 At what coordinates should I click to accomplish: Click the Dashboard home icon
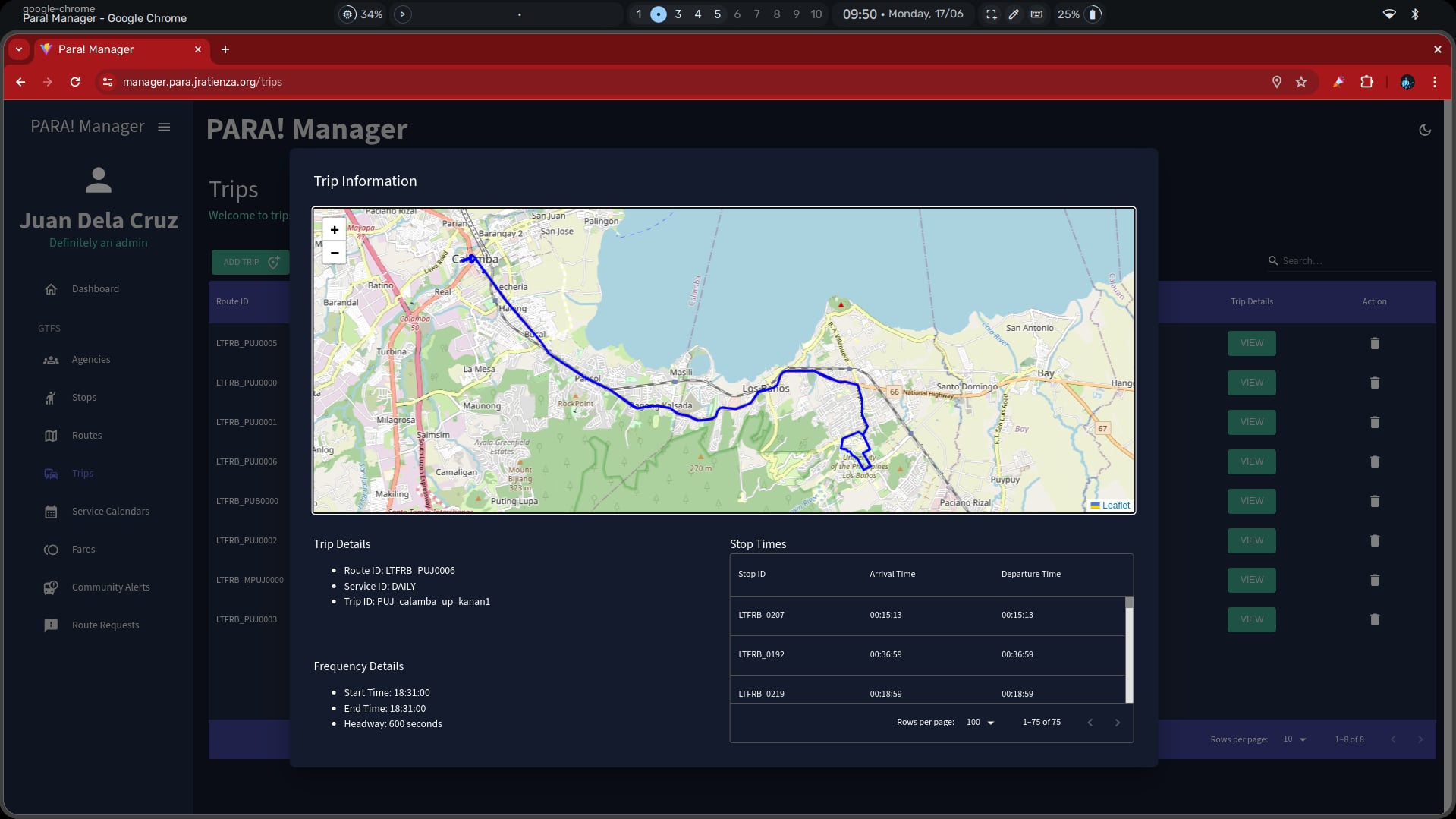click(x=51, y=289)
